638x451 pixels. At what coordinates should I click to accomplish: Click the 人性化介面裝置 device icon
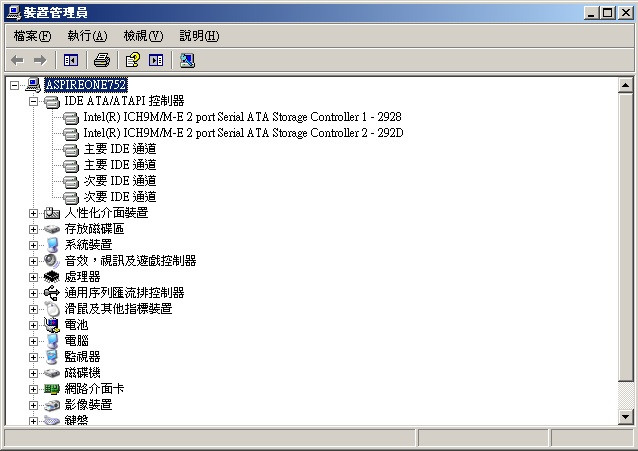pos(52,213)
